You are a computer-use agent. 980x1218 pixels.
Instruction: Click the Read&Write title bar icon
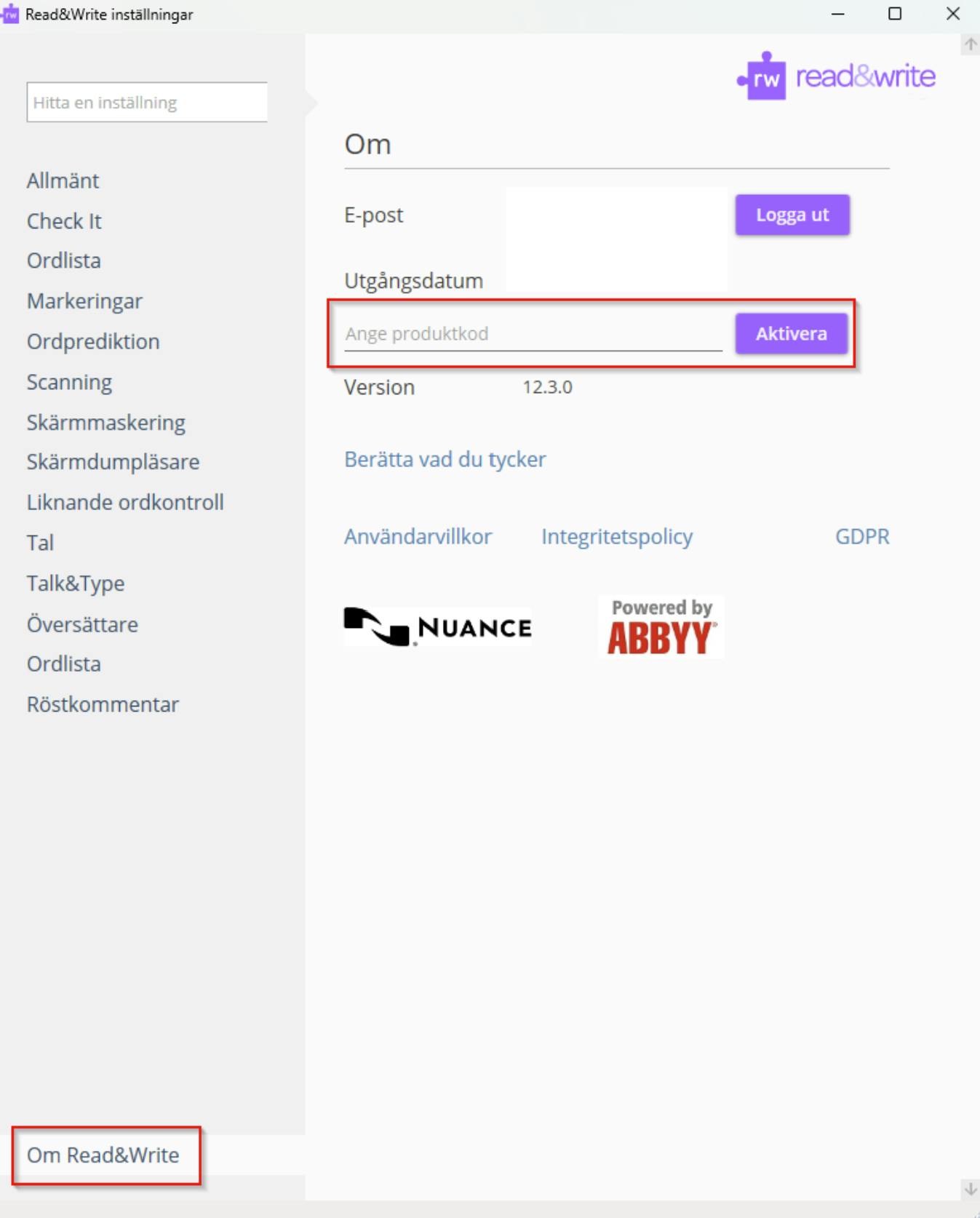coord(10,15)
